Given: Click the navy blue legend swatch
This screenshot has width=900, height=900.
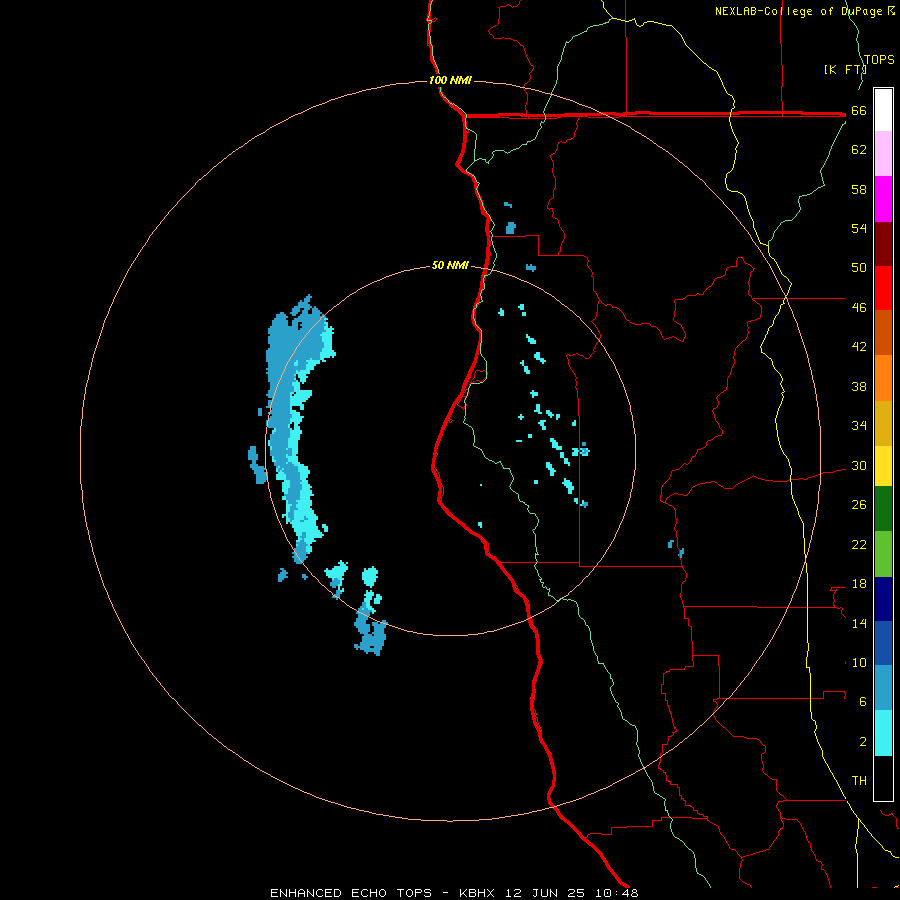Looking at the screenshot, I should pyautogui.click(x=883, y=599).
